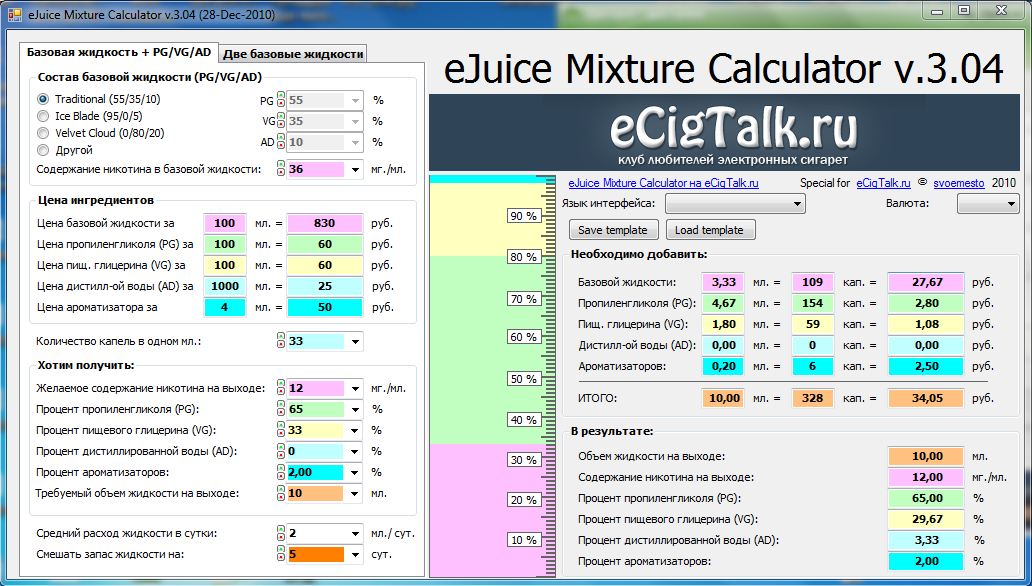Click the distilled water volume field showing 1000
1032x586 pixels.
point(224,286)
